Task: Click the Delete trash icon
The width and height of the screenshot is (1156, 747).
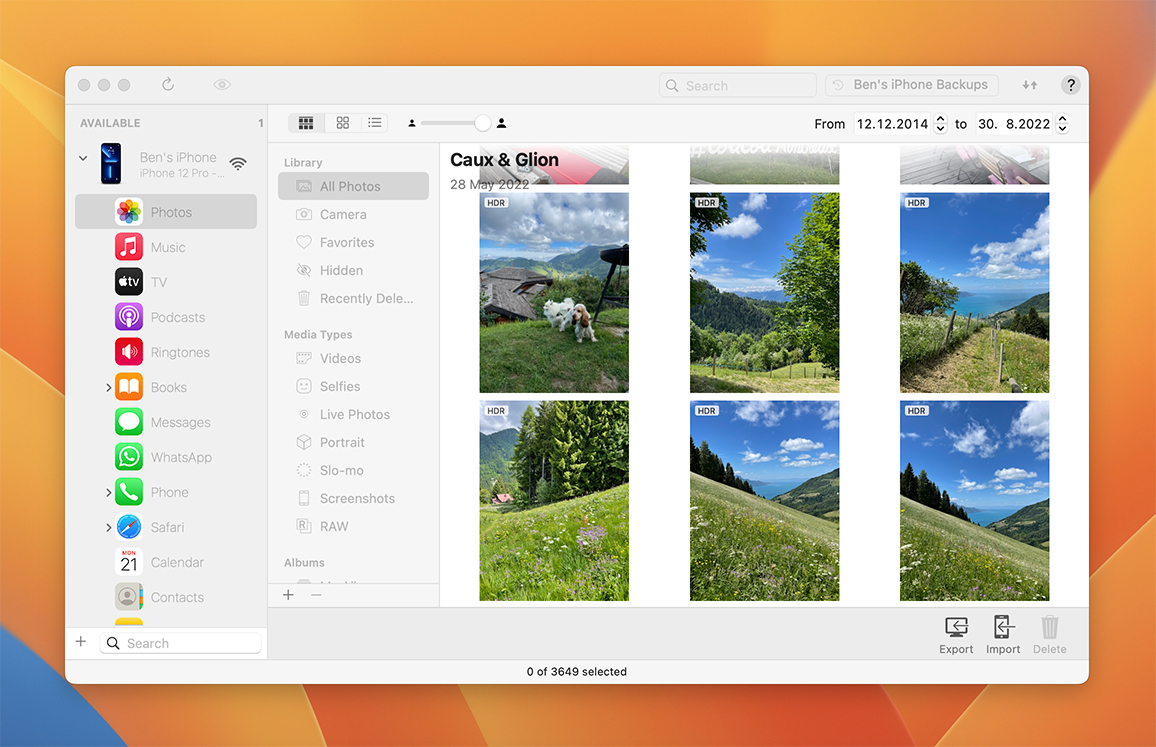Action: pyautogui.click(x=1050, y=628)
